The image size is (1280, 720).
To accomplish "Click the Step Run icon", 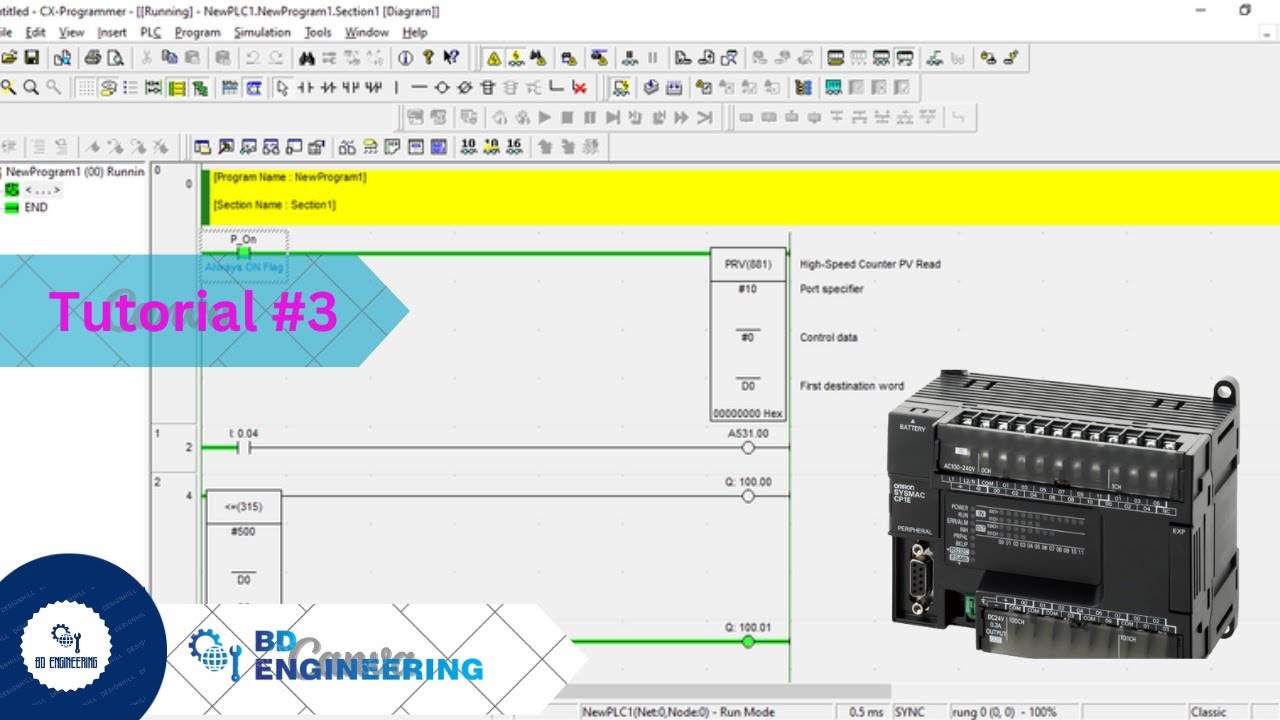I will coord(612,117).
